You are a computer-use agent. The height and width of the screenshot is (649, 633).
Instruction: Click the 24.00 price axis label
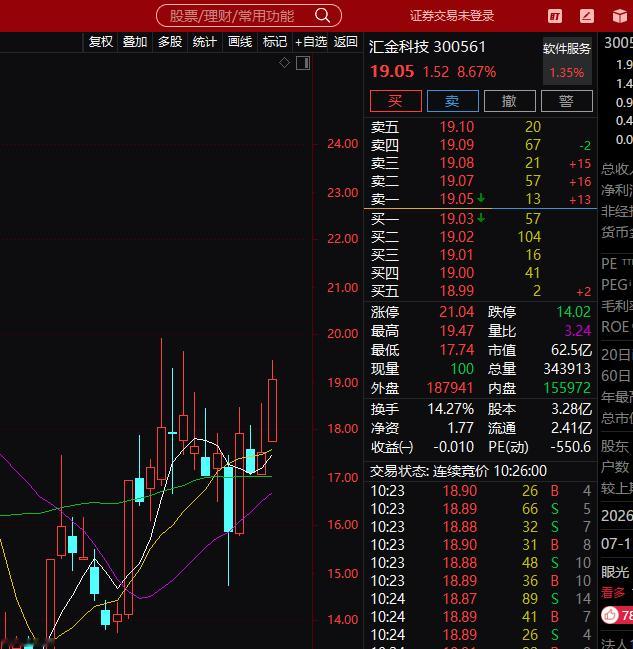(x=343, y=144)
